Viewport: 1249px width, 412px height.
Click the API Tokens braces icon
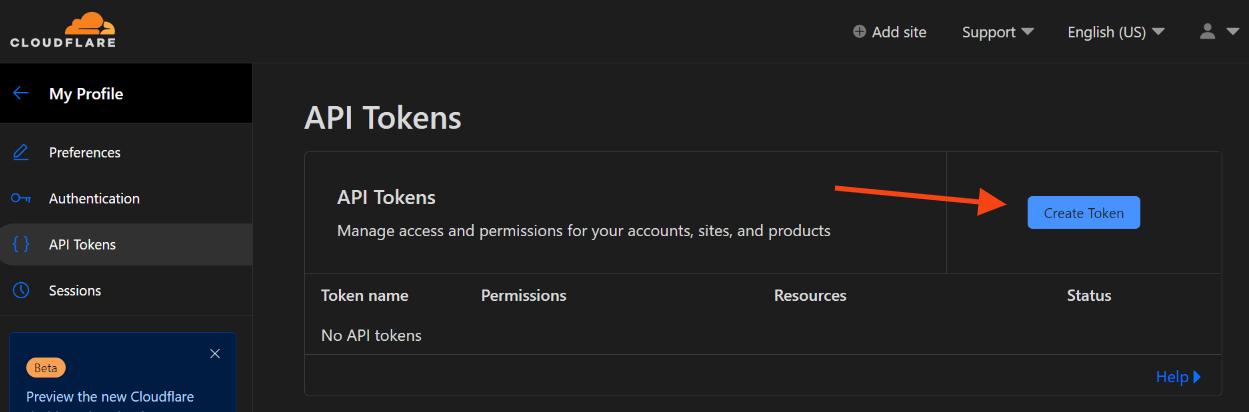point(20,244)
